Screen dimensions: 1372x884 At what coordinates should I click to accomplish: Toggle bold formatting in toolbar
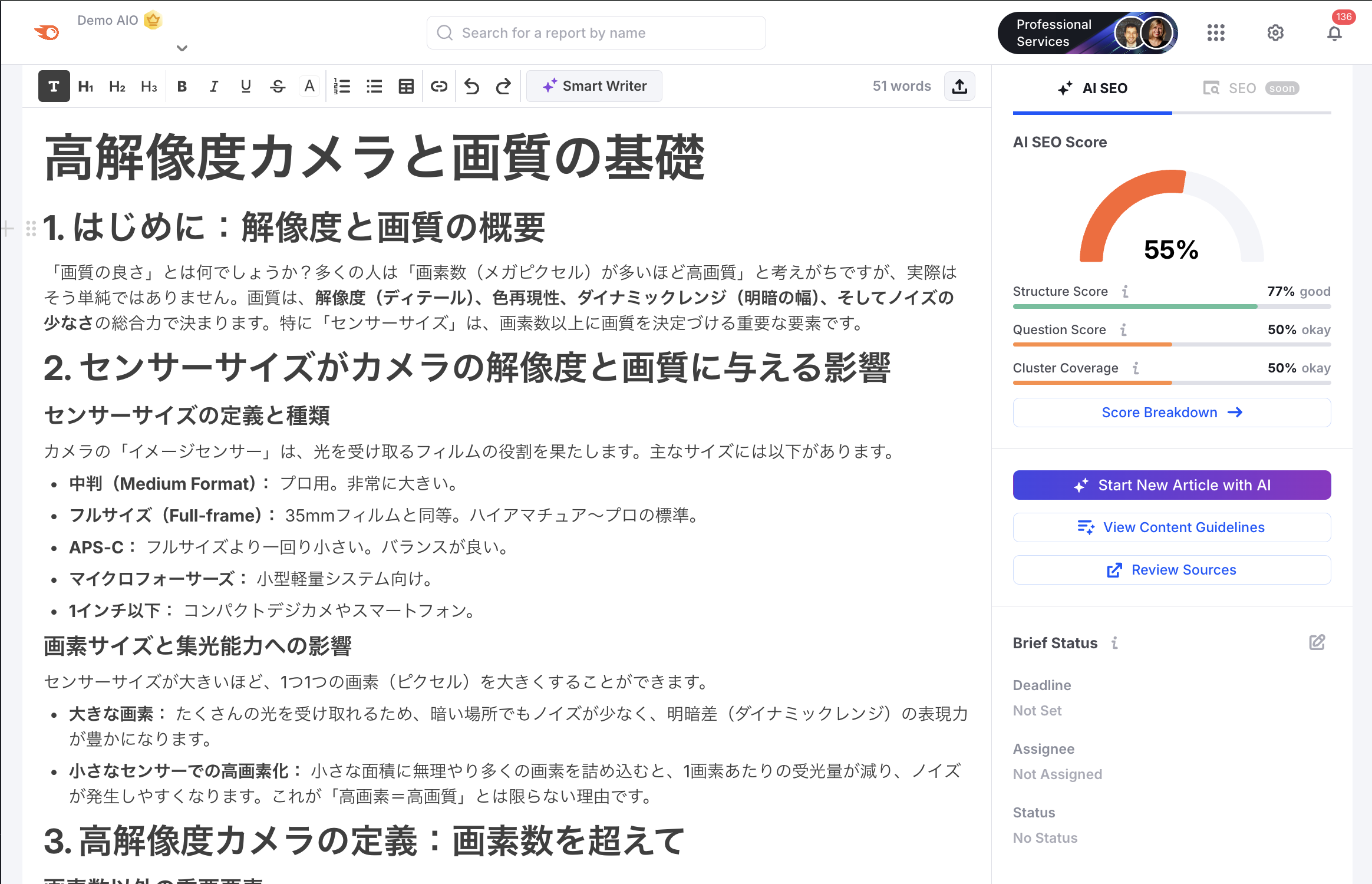click(182, 87)
